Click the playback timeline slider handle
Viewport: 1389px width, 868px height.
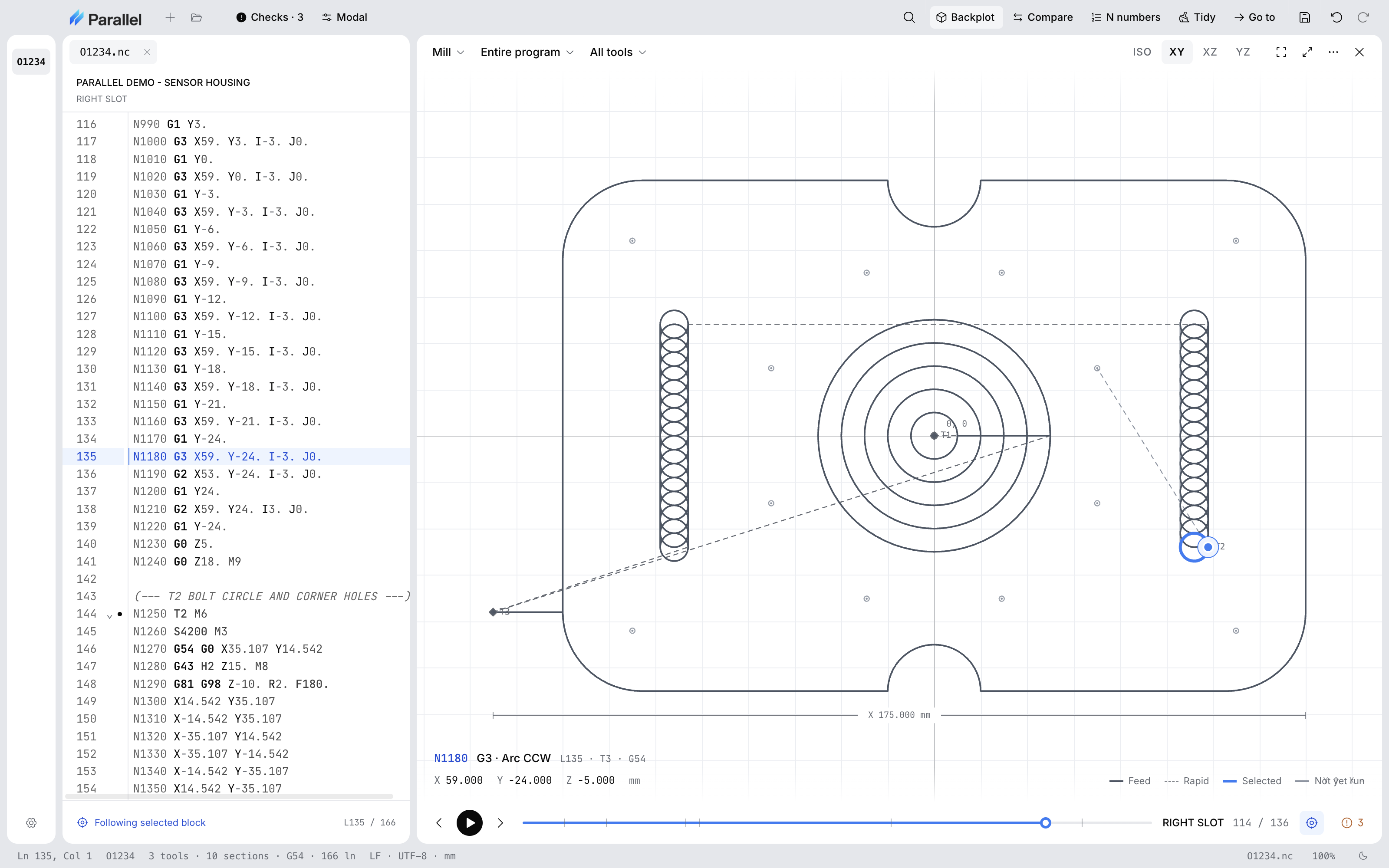1045,823
